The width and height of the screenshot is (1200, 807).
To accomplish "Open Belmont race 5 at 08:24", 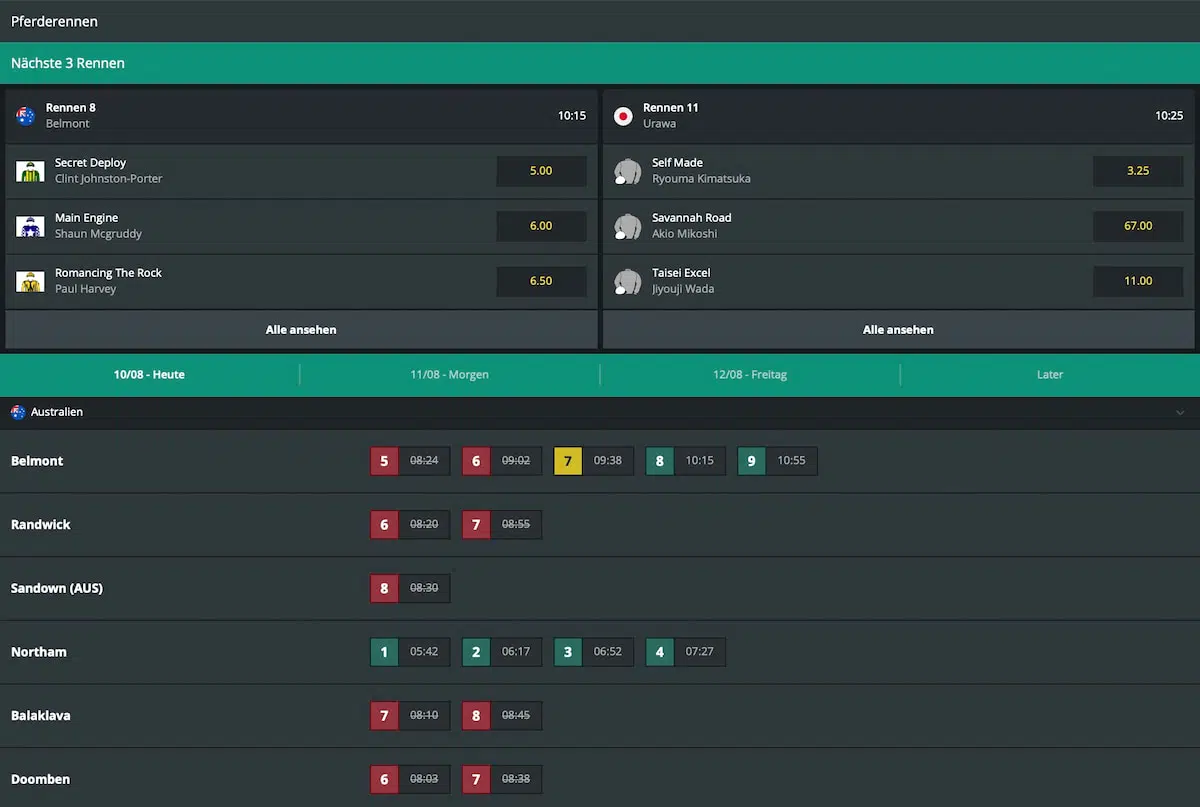I will click(x=410, y=461).
